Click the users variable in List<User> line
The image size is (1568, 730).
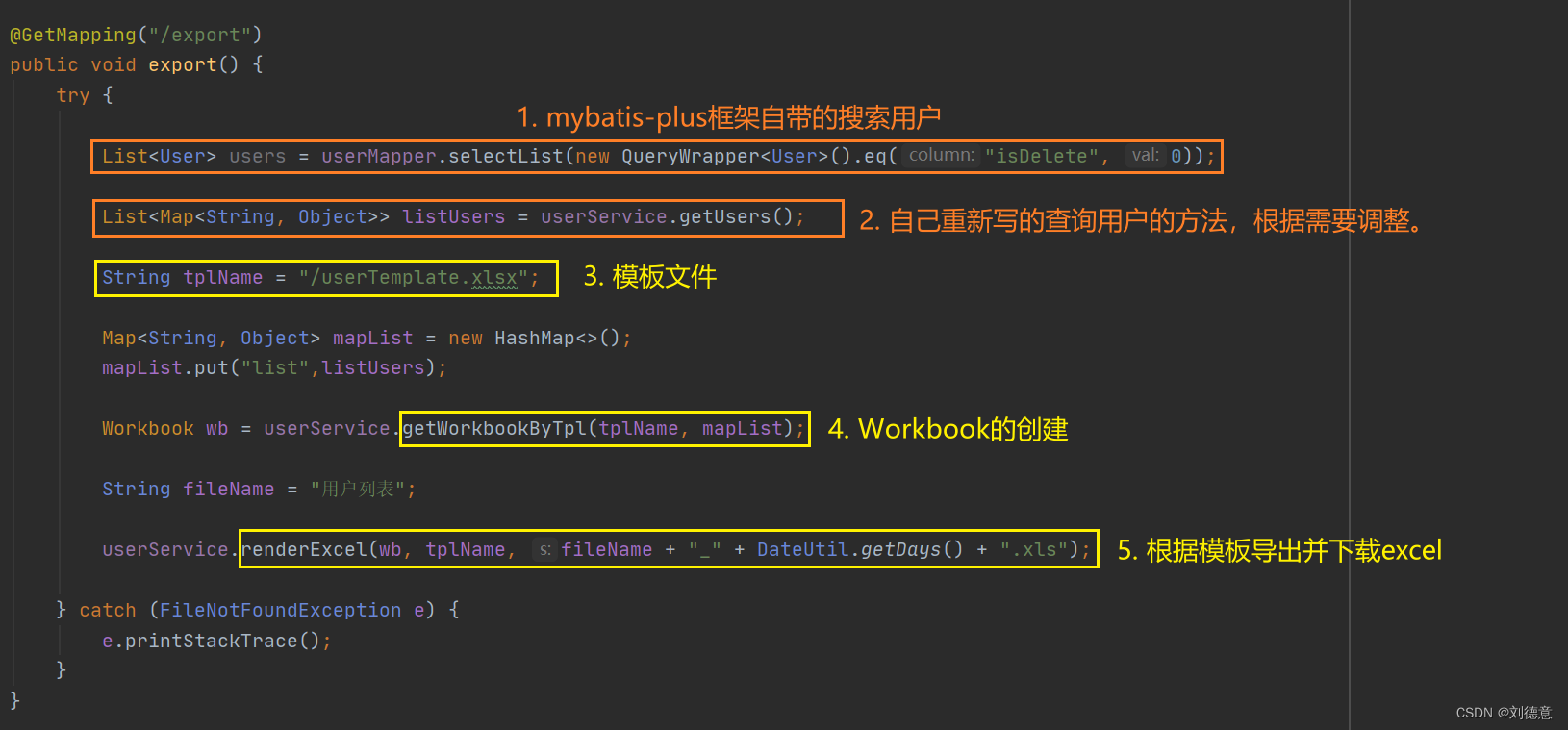(x=257, y=156)
